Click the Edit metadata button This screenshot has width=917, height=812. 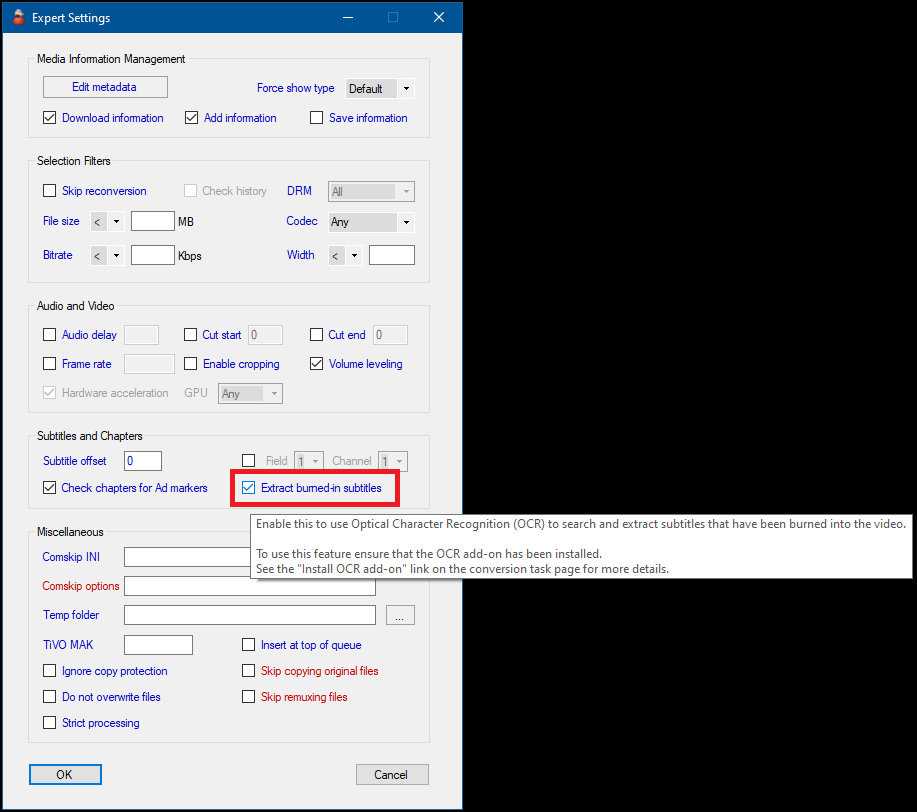104,87
